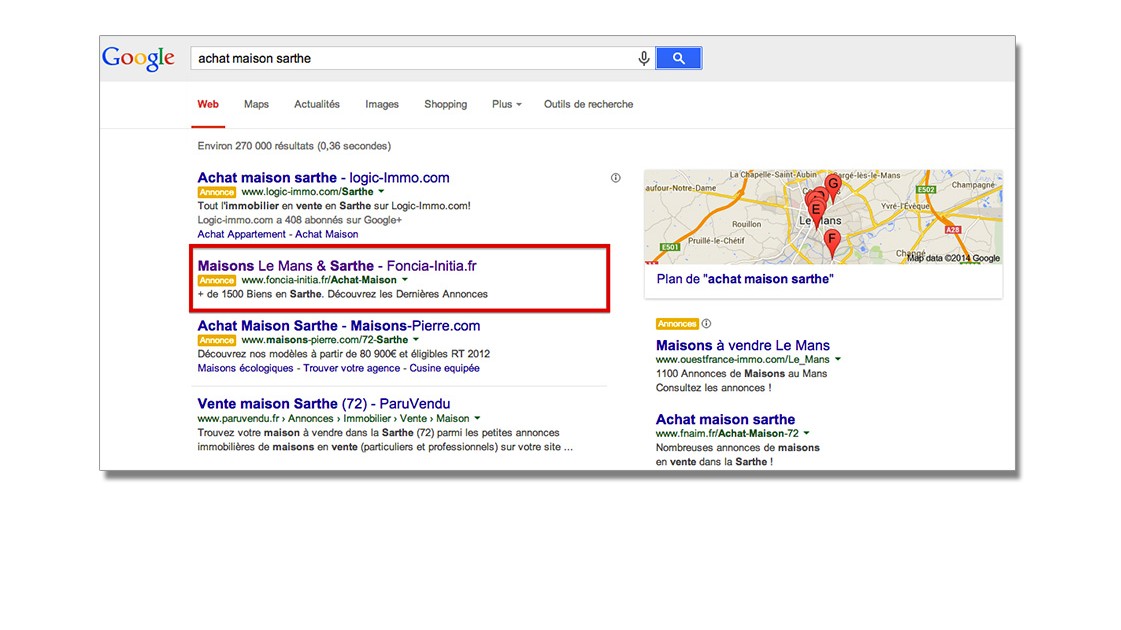Screen dimensions: 1121x630
Task: Click the '+ de 1500 Biens en Sarthe' description
Action: pyautogui.click(x=342, y=295)
